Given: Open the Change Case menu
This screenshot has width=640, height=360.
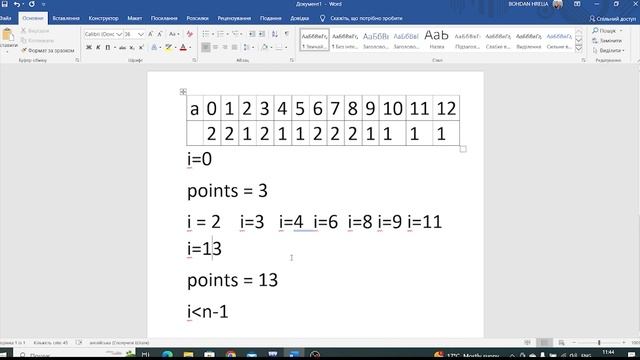Looking at the screenshot, I should 174,34.
